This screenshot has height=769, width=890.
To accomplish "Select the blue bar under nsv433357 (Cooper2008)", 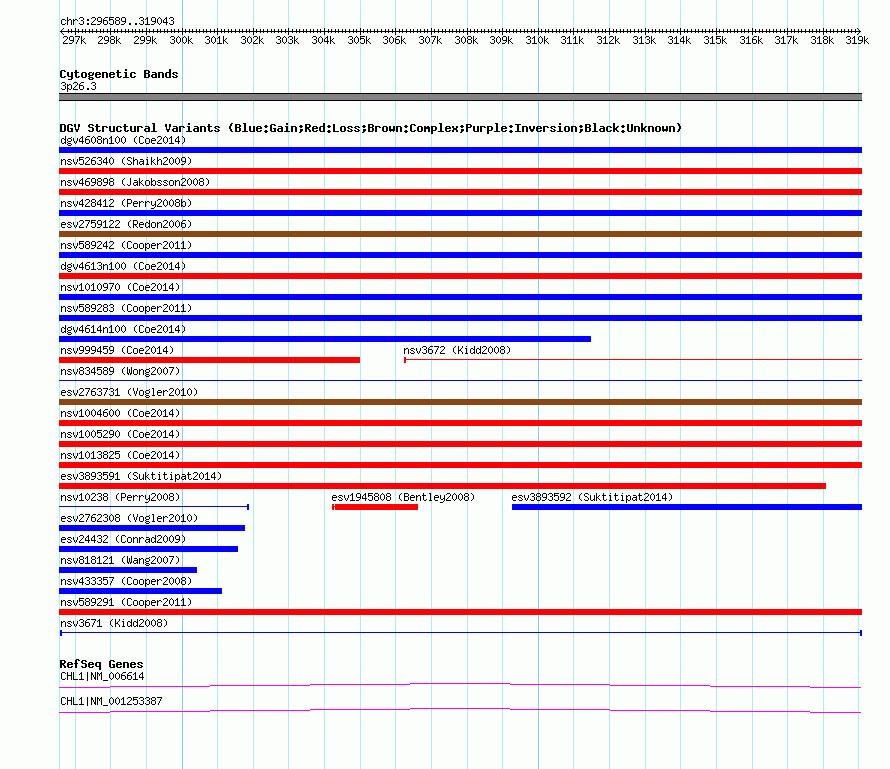I will click(140, 591).
